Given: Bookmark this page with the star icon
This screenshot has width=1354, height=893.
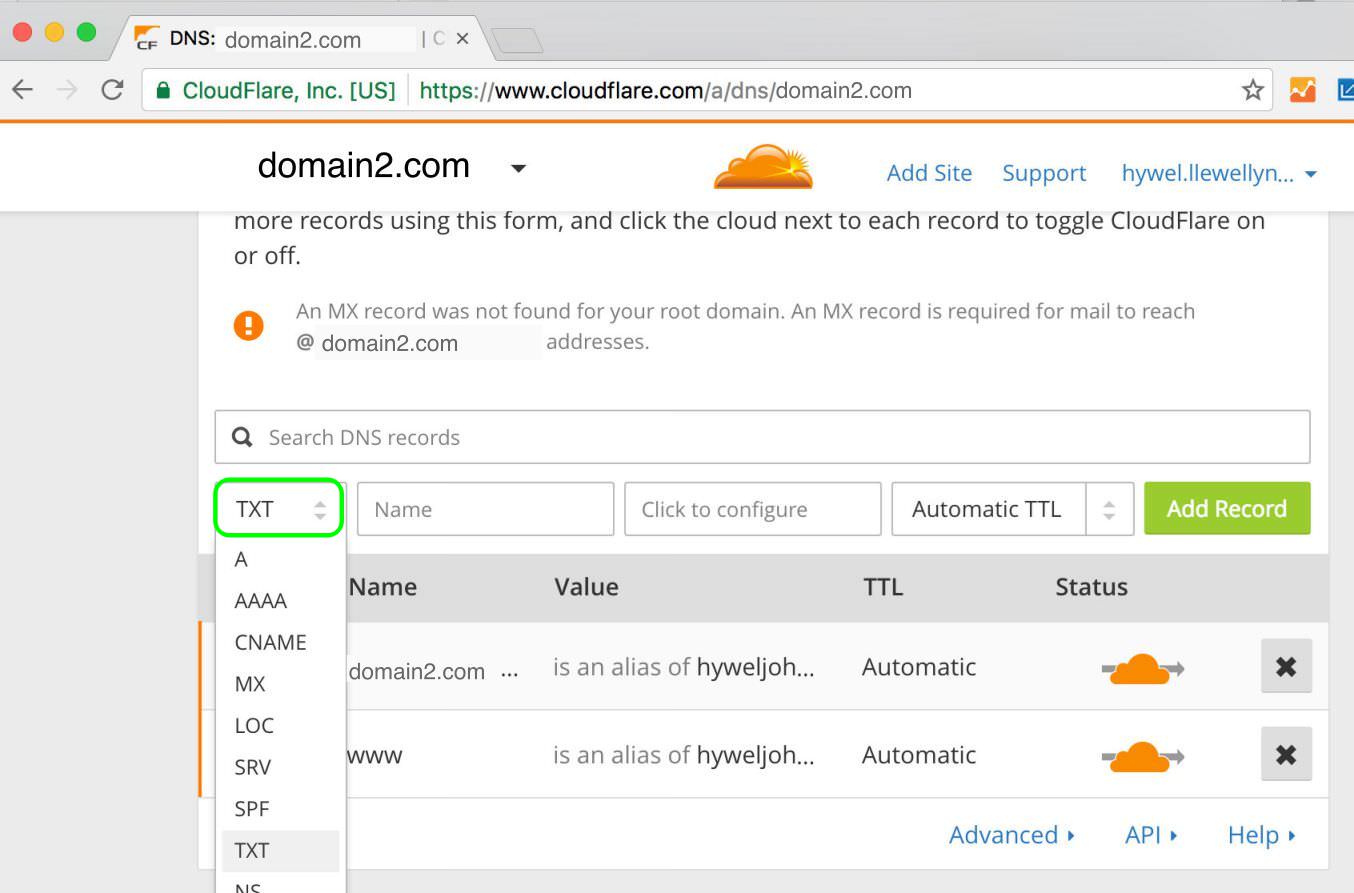Looking at the screenshot, I should coord(1252,91).
